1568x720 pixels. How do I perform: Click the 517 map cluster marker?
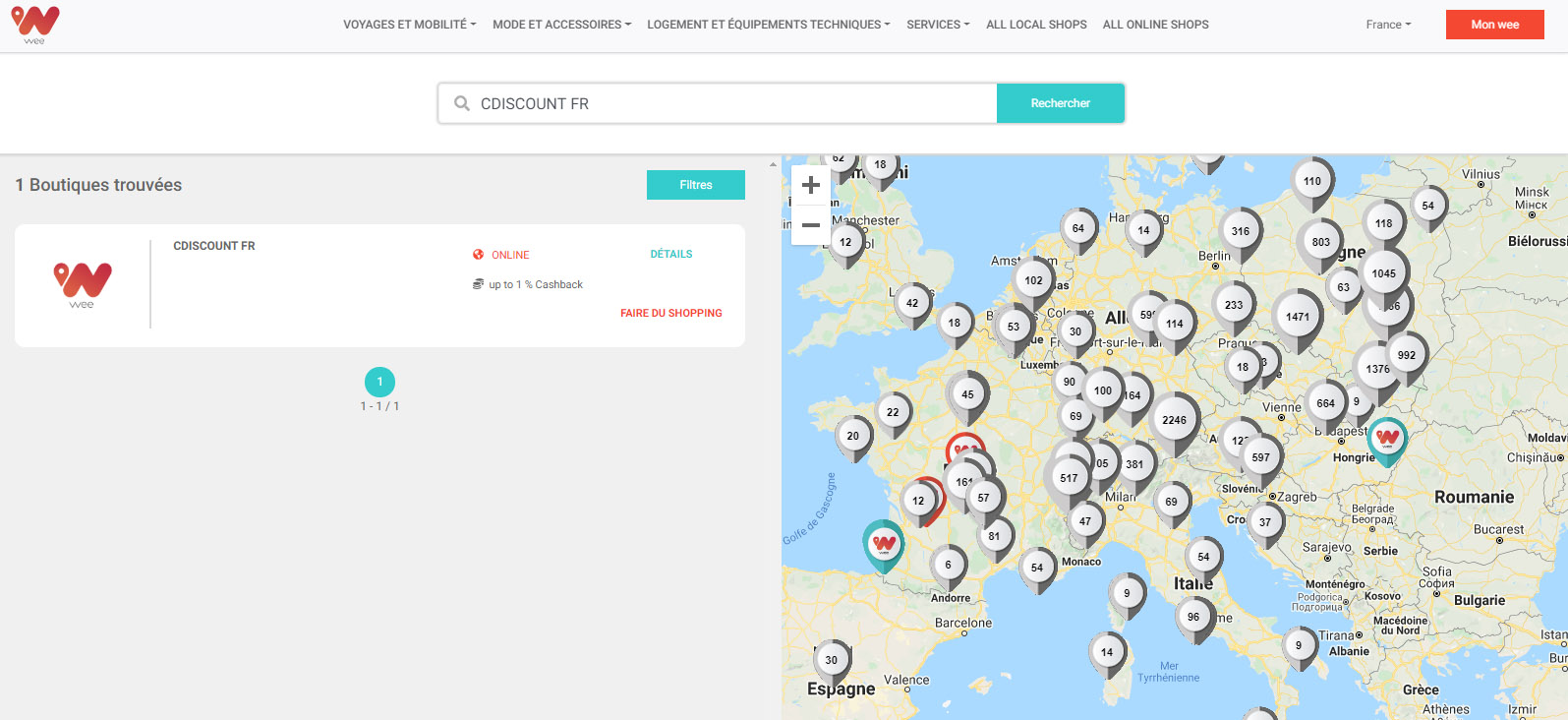coord(1069,478)
